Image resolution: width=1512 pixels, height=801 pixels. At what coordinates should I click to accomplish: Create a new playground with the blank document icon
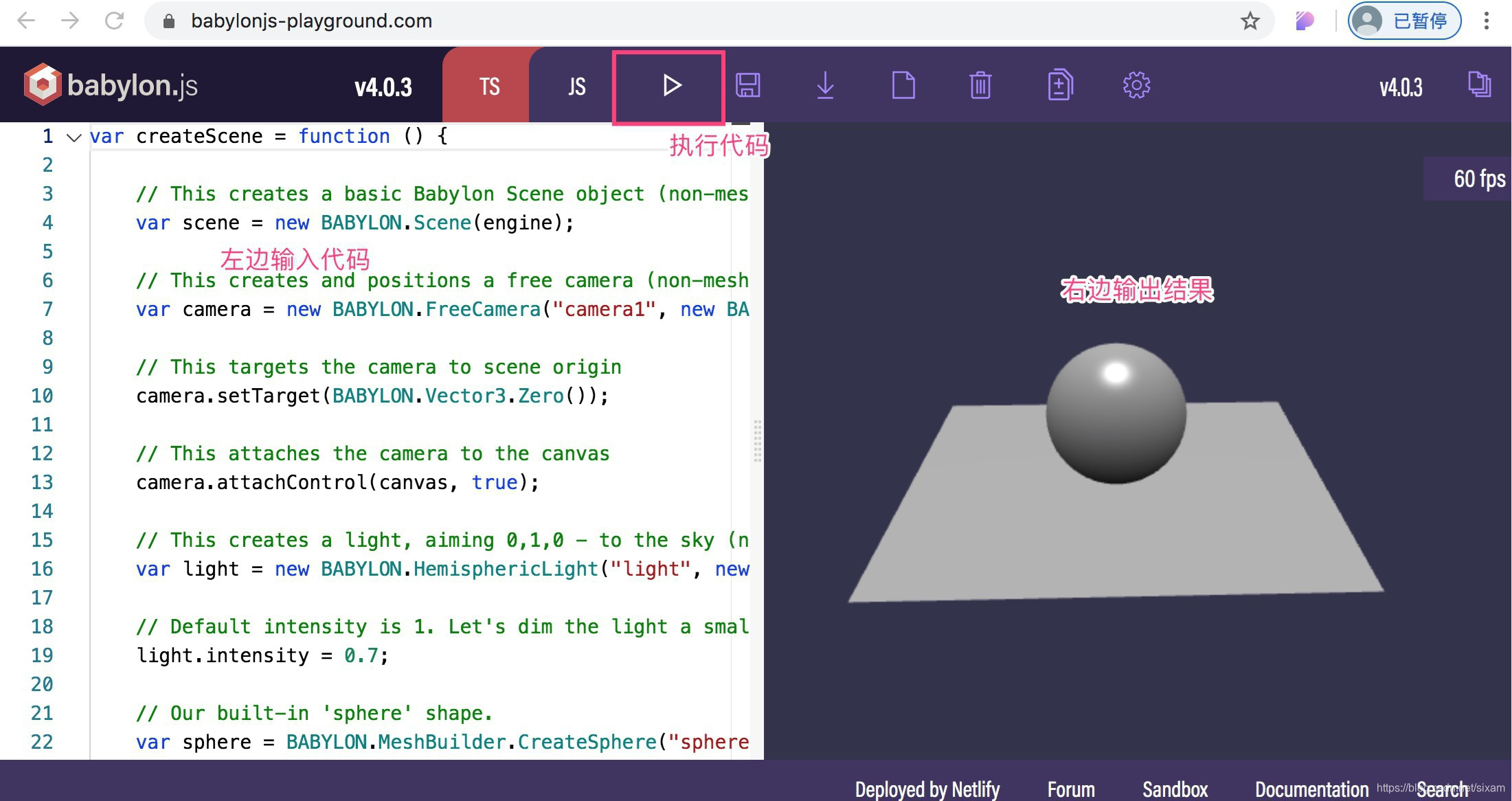[903, 86]
